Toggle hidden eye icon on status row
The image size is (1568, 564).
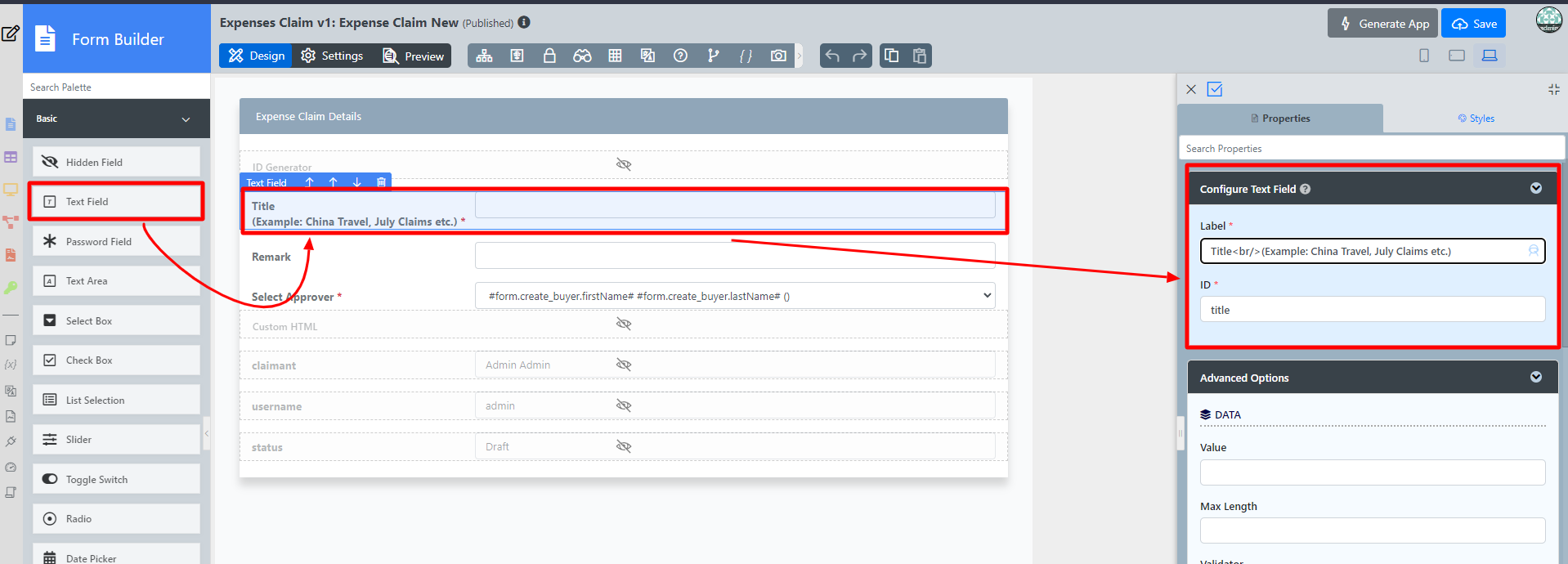624,446
